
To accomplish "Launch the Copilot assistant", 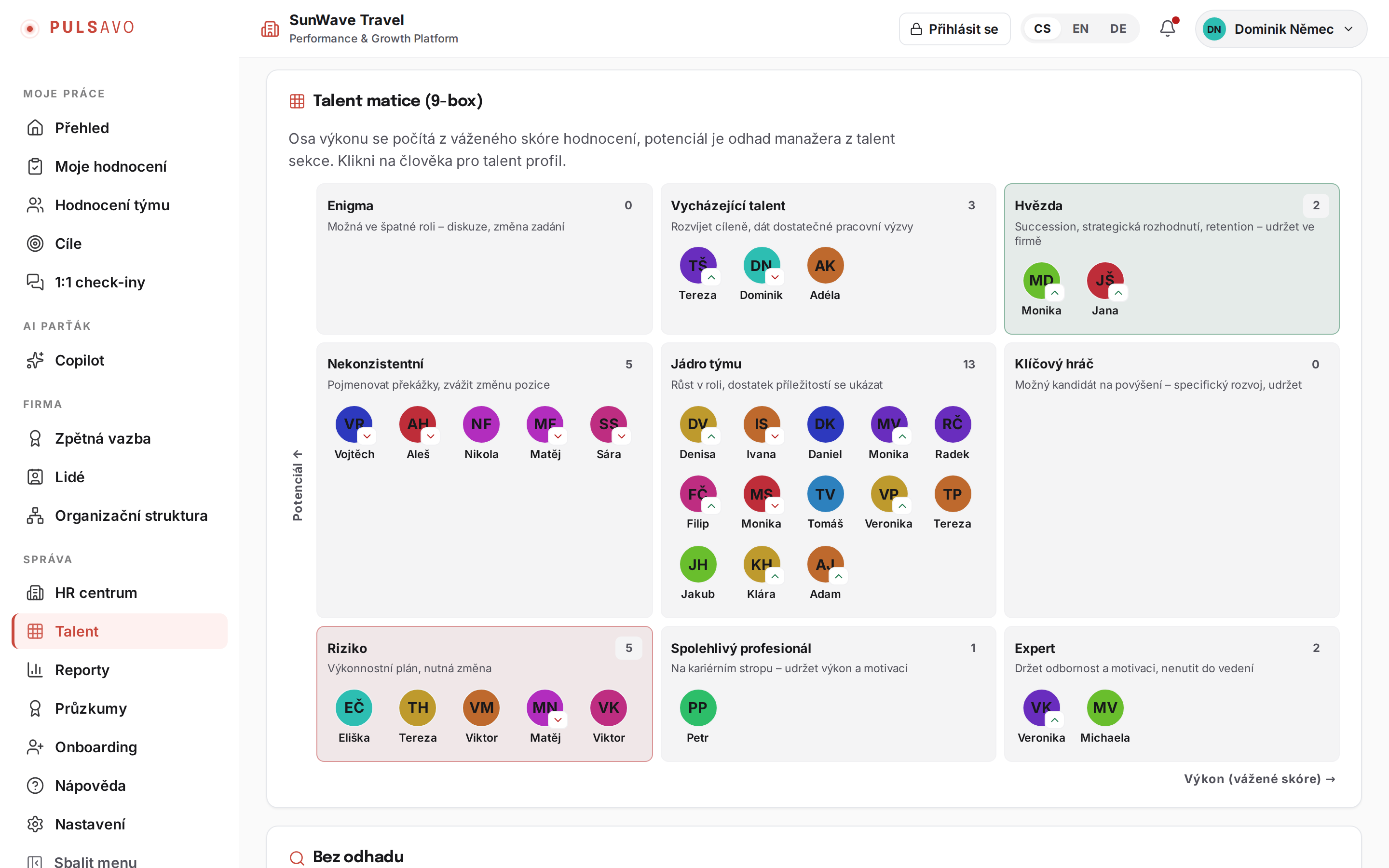I will coord(120,360).
